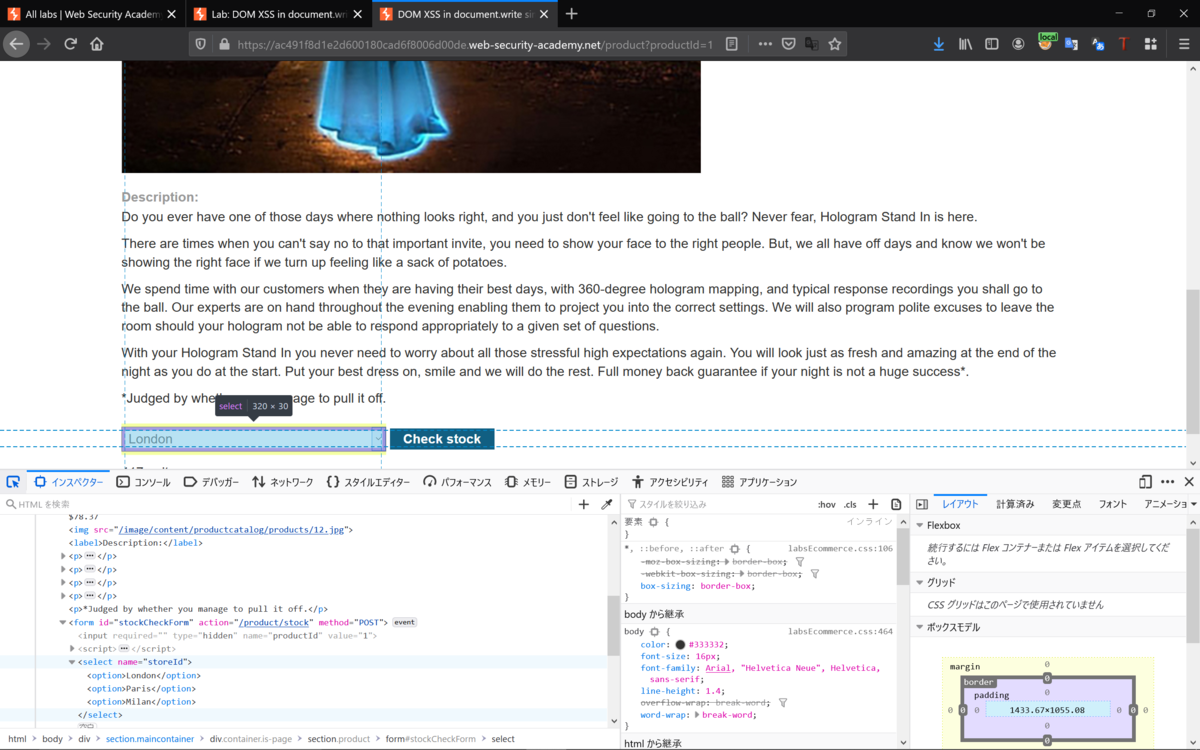Collapse the Flexbox section
This screenshot has height=750, width=1200.
coord(920,525)
